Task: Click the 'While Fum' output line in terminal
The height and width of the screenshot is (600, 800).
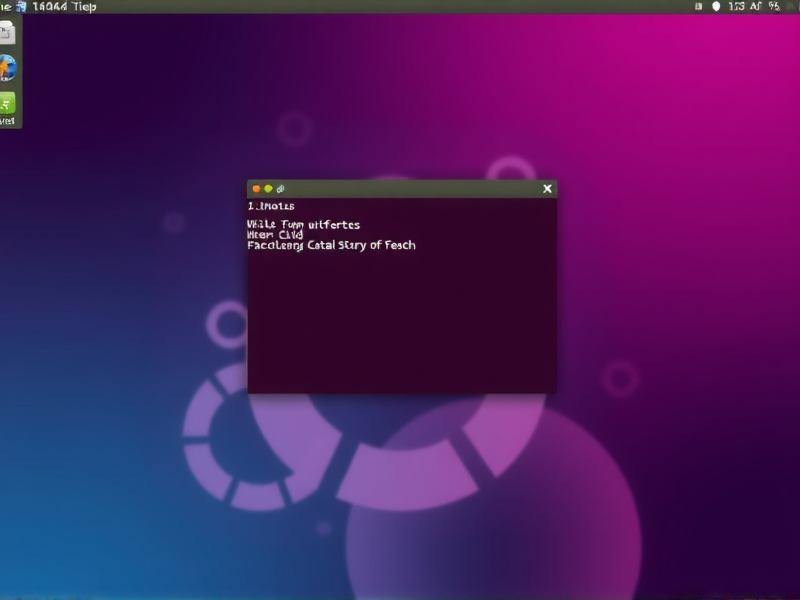Action: coord(304,225)
